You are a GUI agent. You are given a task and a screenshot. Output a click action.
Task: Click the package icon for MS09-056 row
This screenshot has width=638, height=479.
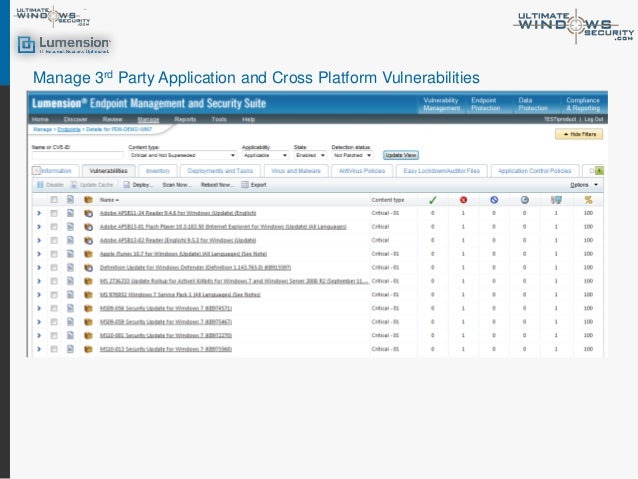pos(88,308)
